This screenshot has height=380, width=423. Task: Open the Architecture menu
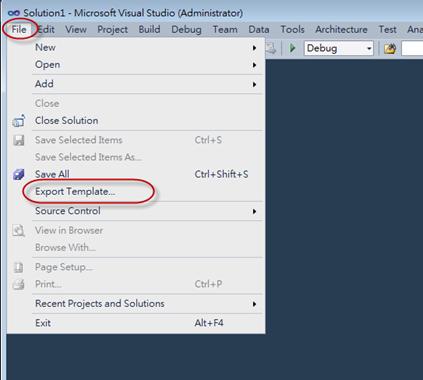[x=341, y=29]
